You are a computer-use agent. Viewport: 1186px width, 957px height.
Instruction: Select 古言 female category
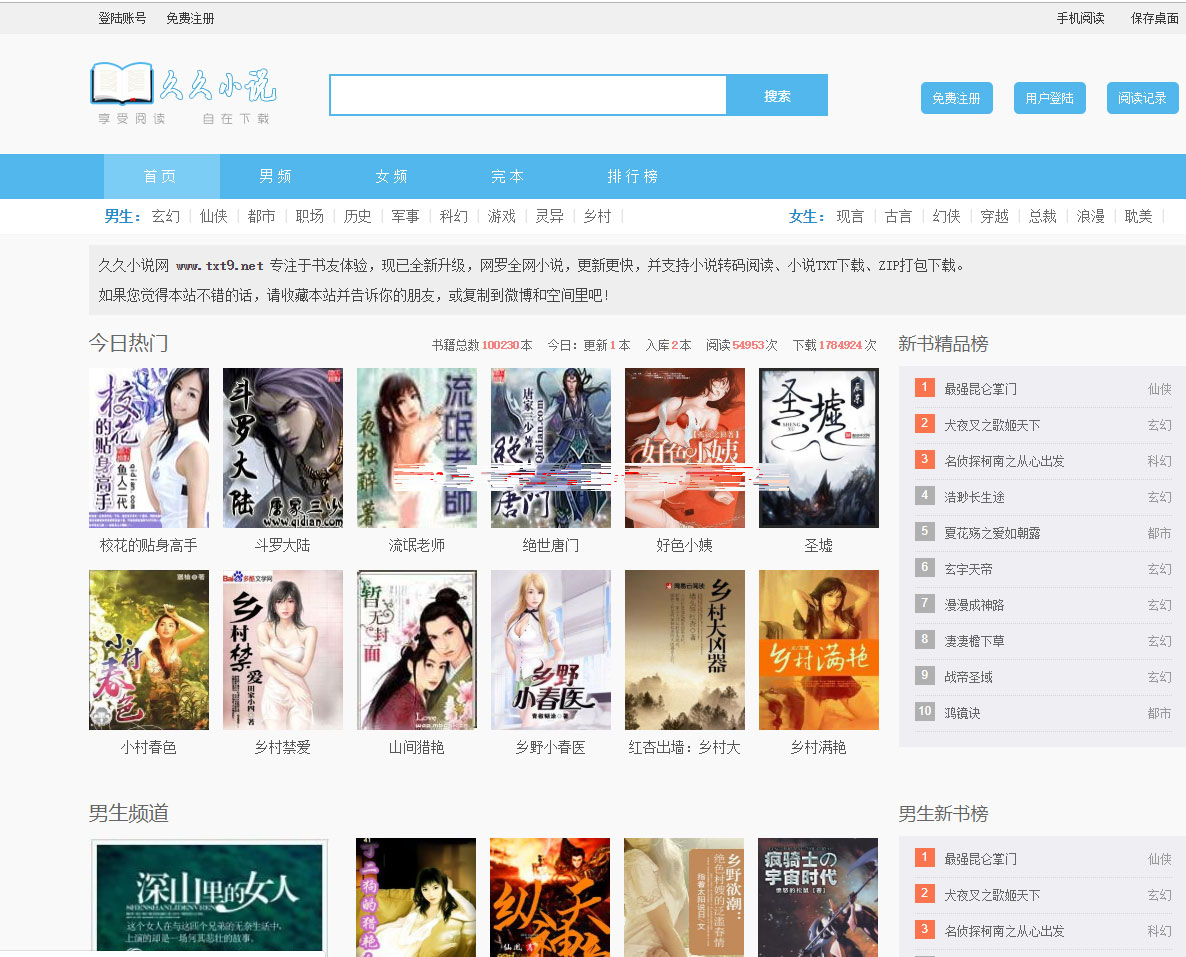coord(899,216)
